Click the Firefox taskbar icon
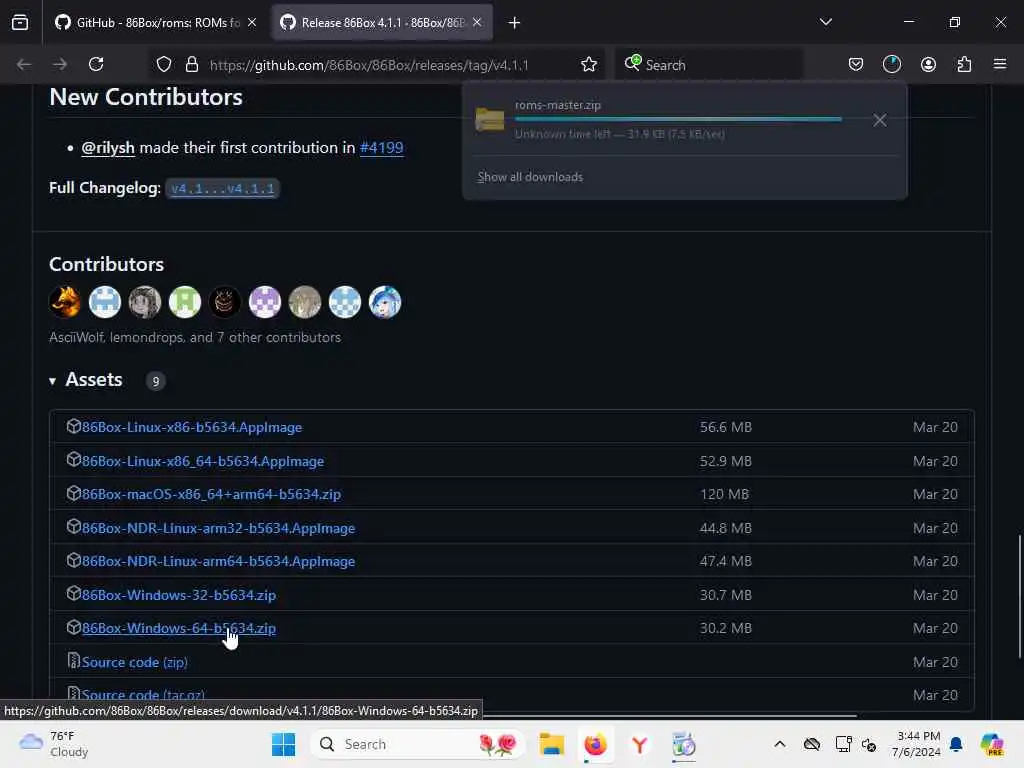 click(596, 744)
